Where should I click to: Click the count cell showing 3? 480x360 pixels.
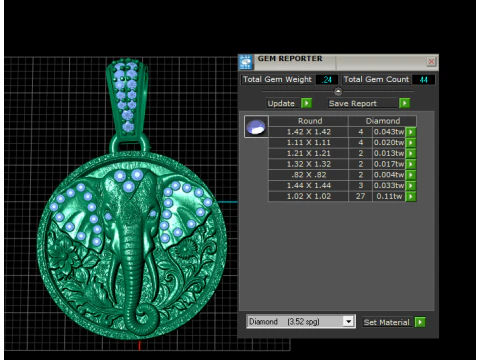[x=360, y=185]
